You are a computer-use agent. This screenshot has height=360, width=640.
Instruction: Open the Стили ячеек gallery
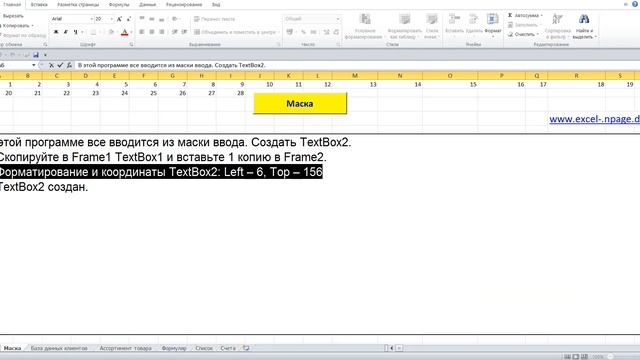tap(431, 26)
